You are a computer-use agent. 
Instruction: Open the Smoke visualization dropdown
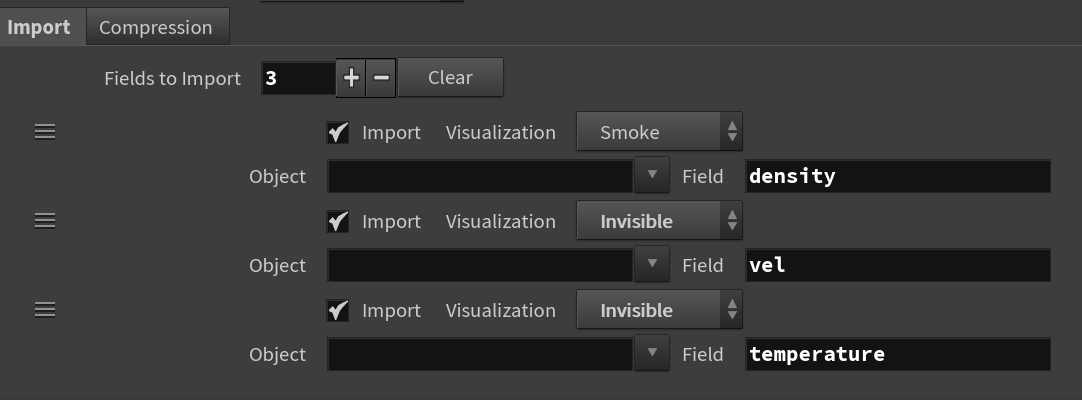click(x=659, y=132)
